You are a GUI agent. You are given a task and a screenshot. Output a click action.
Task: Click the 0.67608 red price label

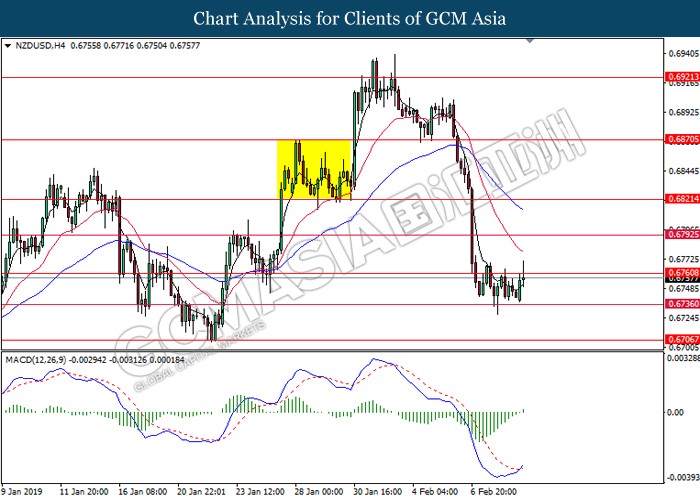[681, 272]
